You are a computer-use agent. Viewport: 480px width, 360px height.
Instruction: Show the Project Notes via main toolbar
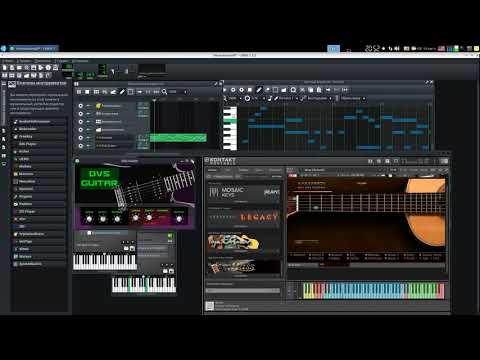coord(41,76)
